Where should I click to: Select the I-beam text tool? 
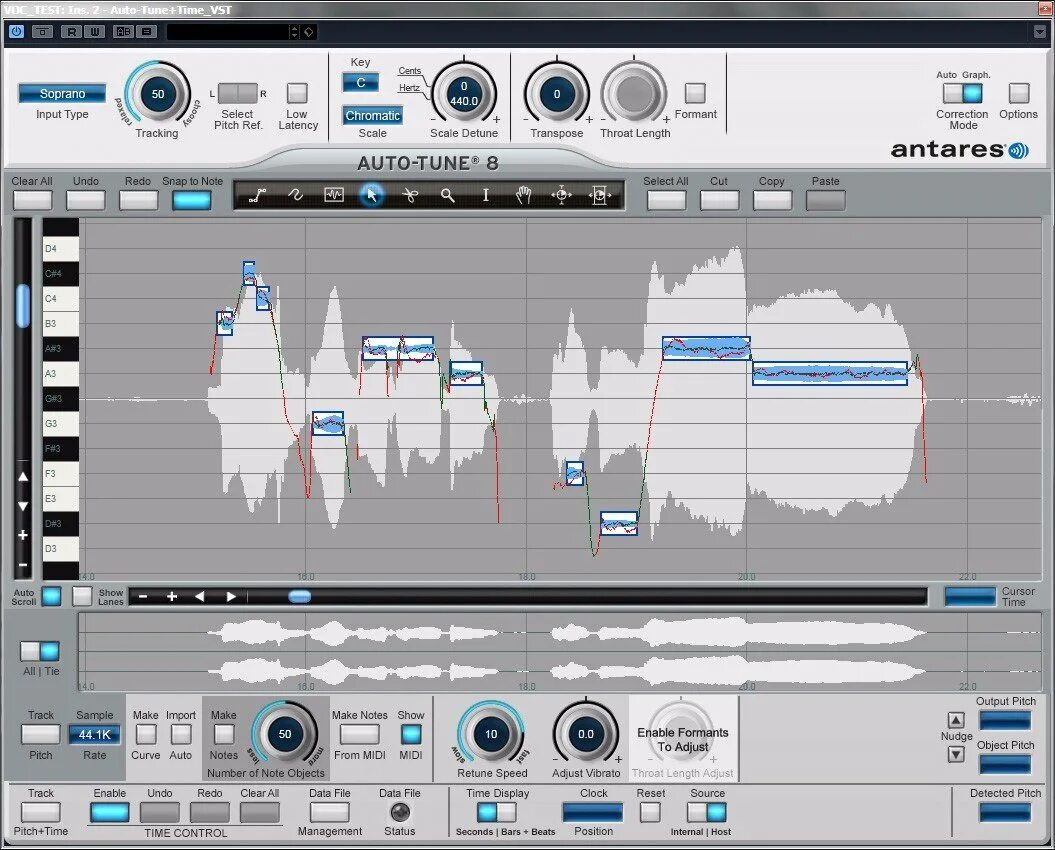(x=486, y=196)
